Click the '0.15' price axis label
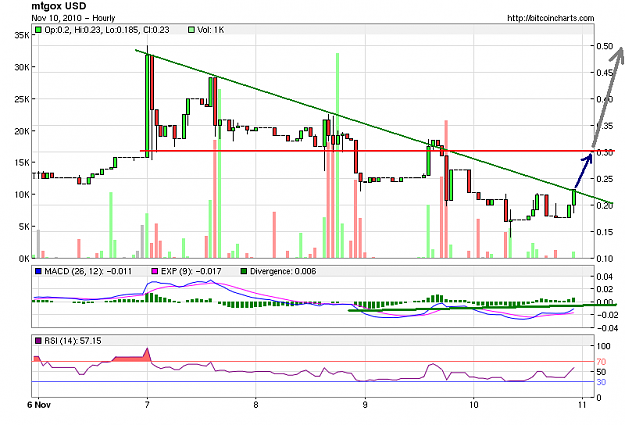 (605, 232)
